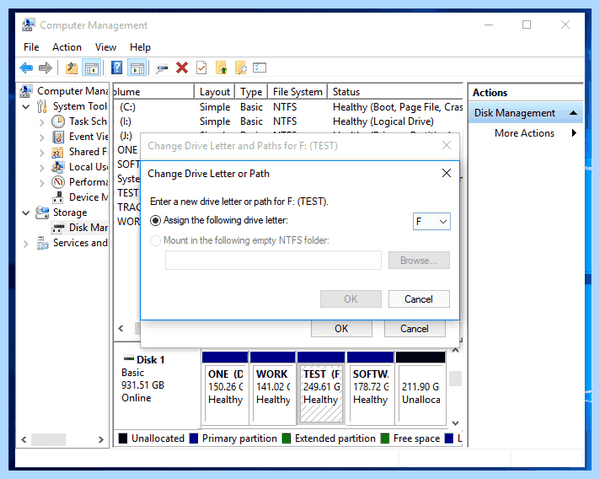Expand Services and Applications node
The height and width of the screenshot is (479, 600).
[26, 244]
